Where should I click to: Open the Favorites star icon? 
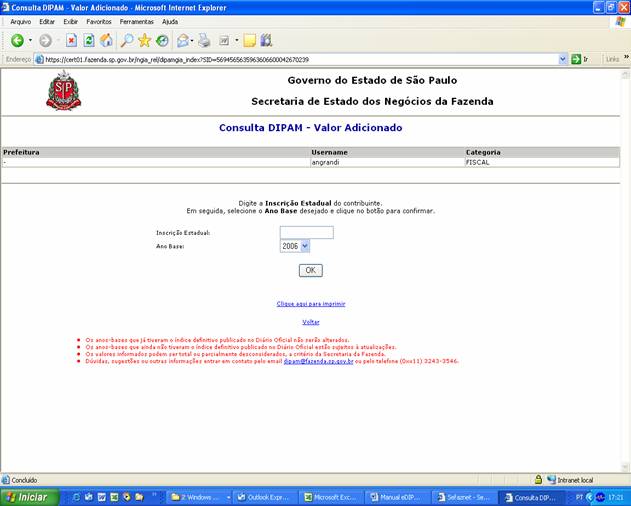145,41
